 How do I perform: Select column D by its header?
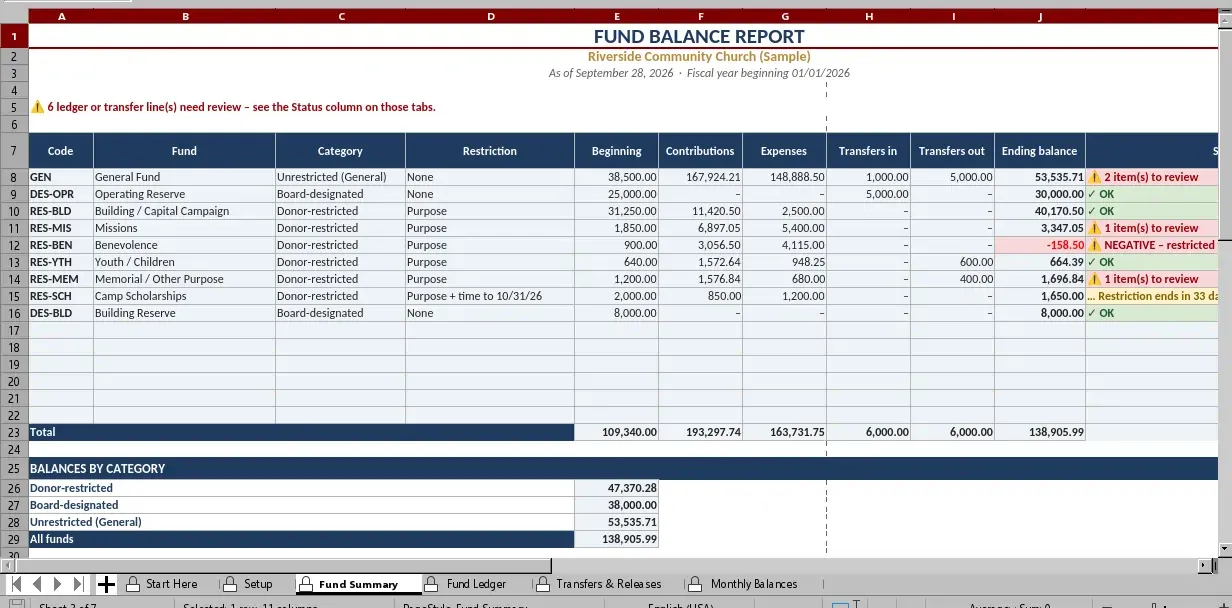pos(490,16)
